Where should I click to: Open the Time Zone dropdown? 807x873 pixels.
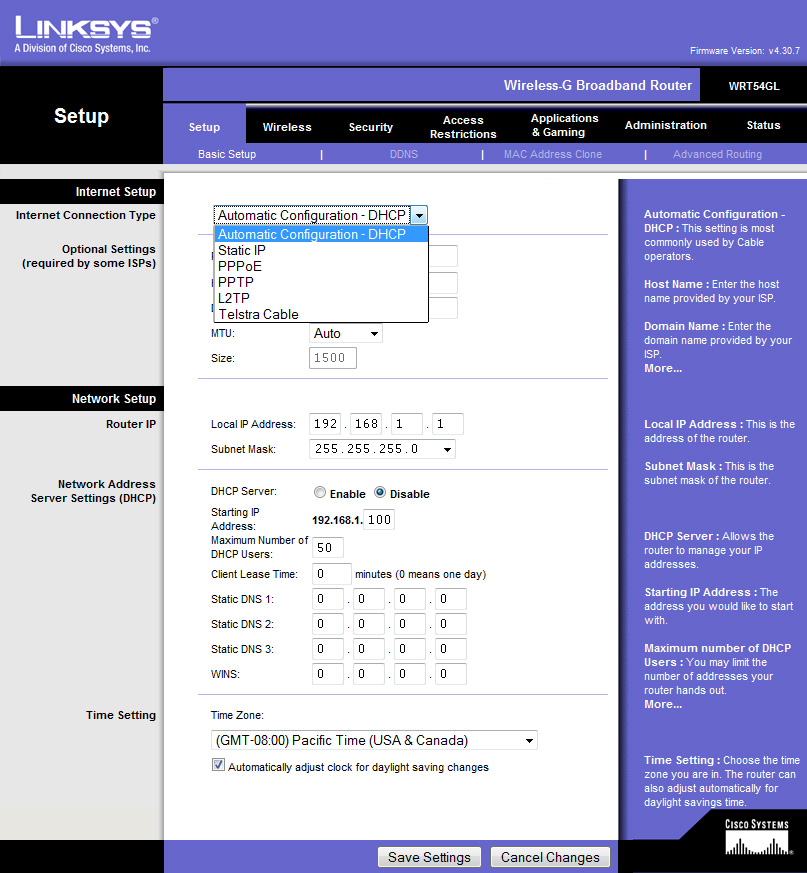click(374, 740)
